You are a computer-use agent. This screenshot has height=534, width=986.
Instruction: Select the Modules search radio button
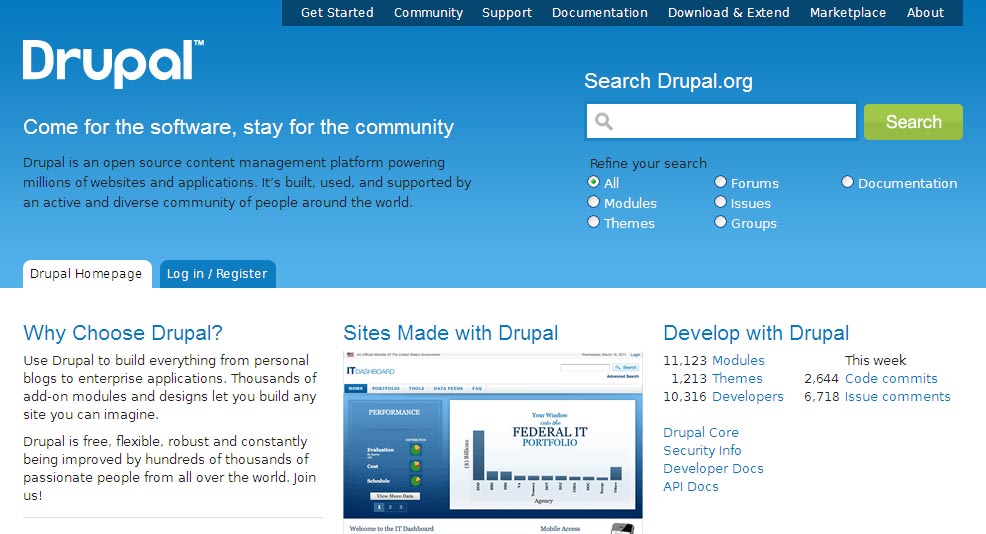coord(593,202)
